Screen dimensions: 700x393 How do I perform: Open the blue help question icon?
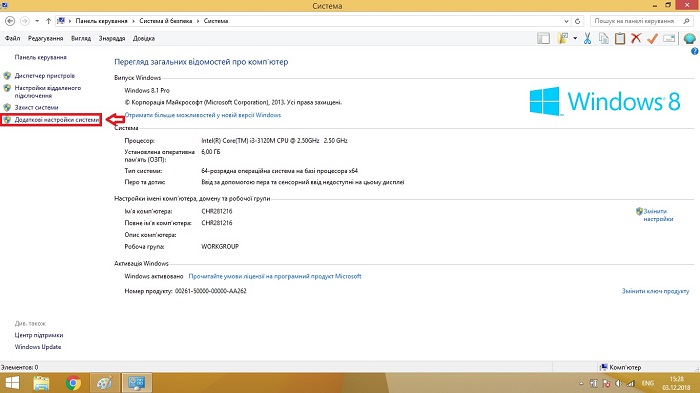[x=695, y=51]
